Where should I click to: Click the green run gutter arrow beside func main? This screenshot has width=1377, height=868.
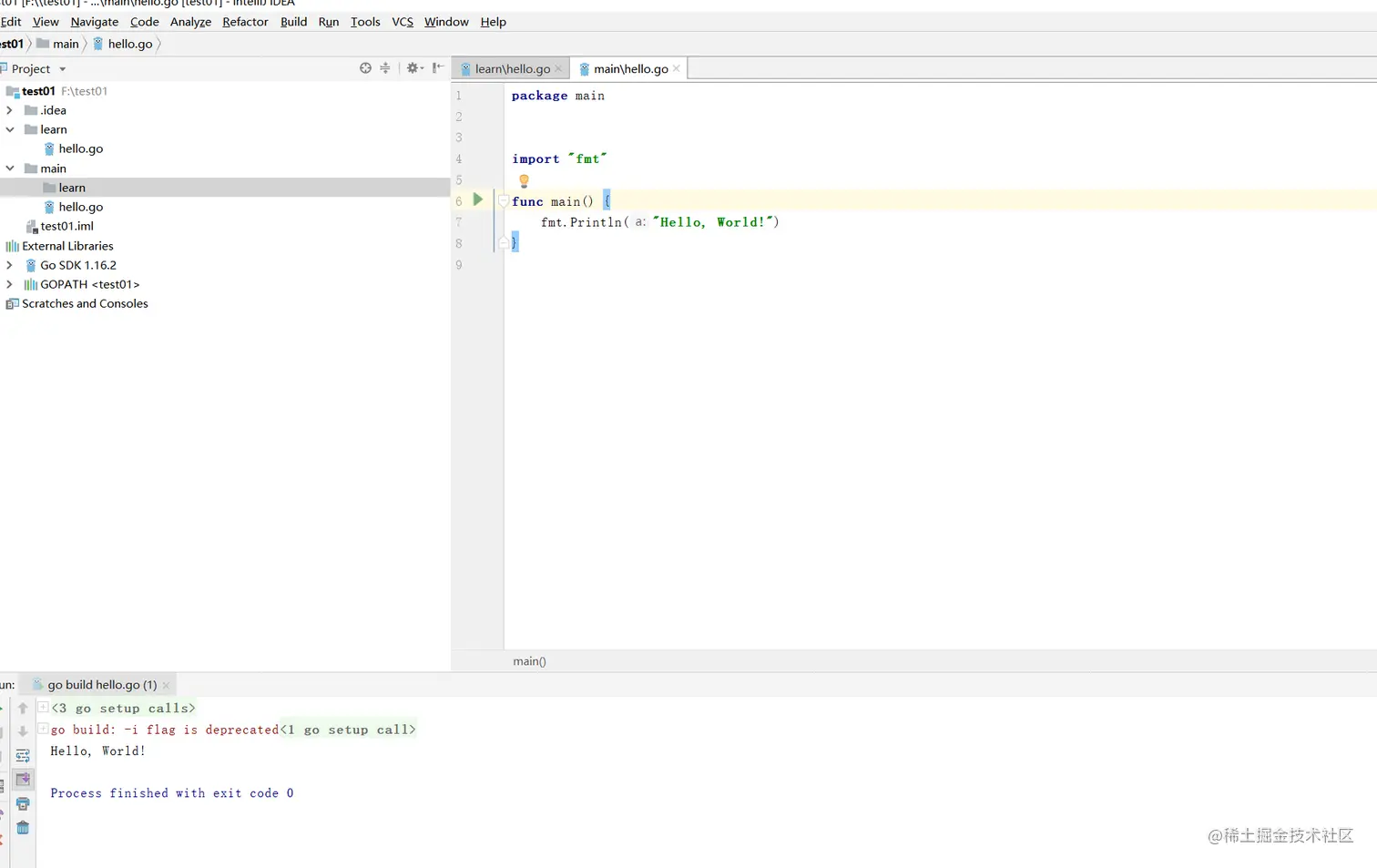tap(478, 199)
